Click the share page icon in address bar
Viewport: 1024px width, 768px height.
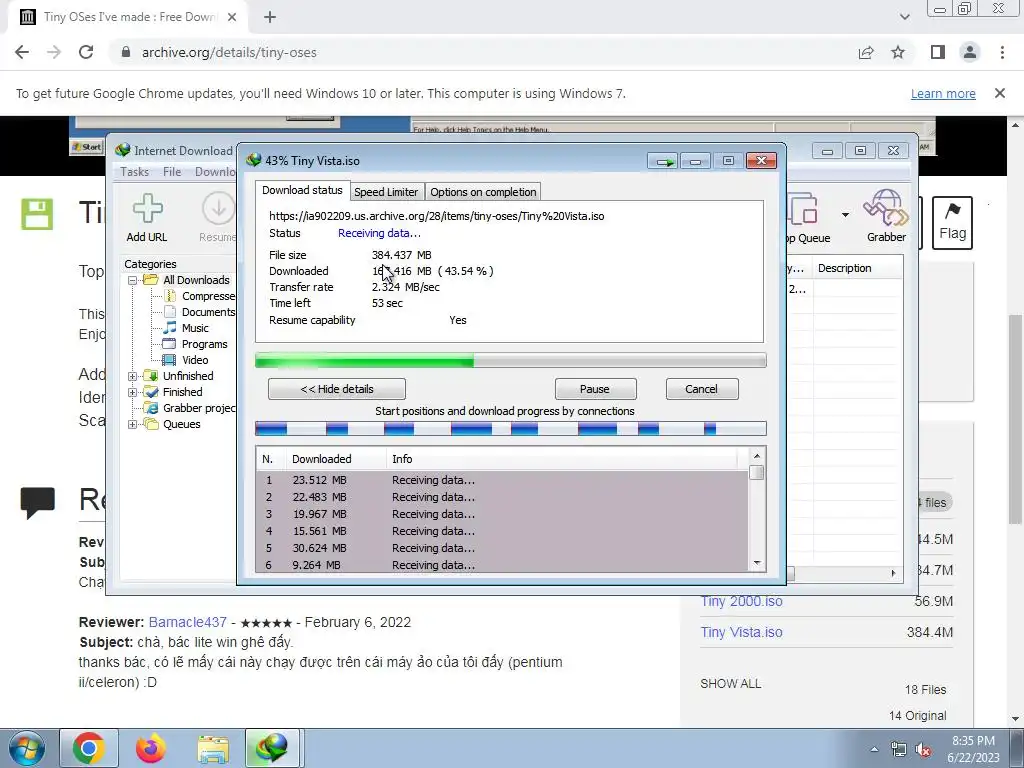[866, 52]
